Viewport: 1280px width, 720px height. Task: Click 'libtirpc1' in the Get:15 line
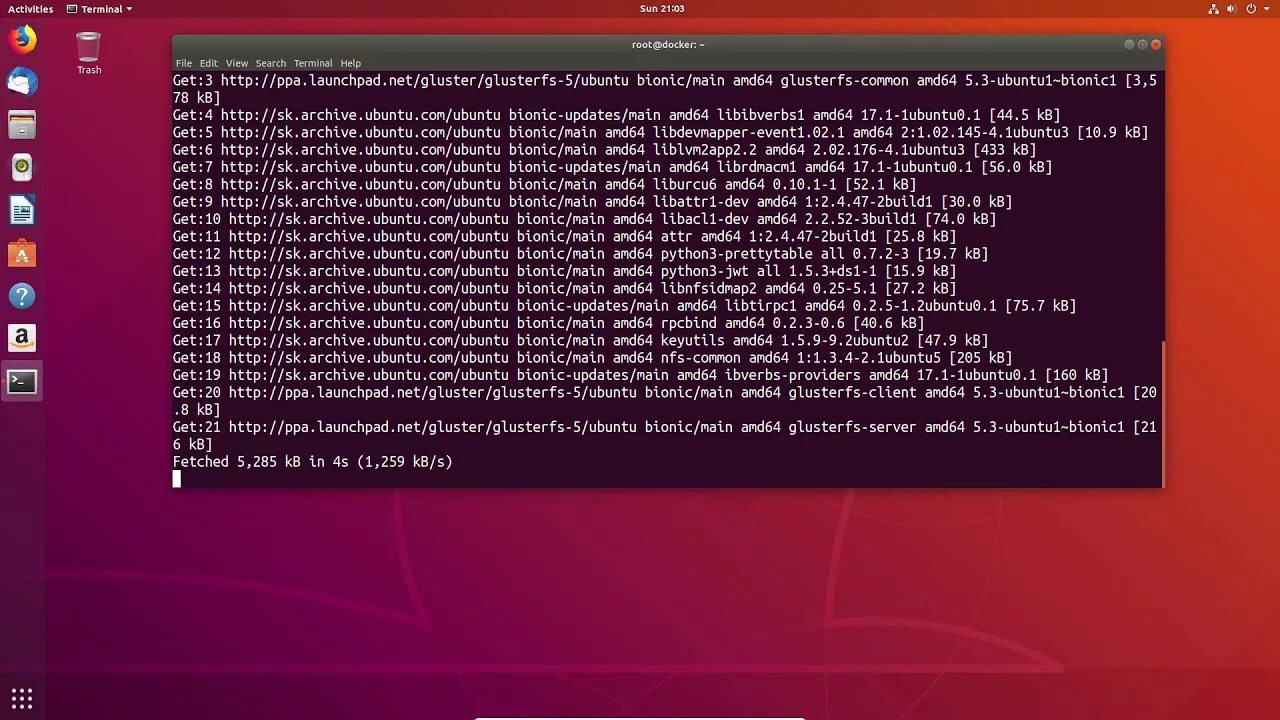[x=760, y=306]
